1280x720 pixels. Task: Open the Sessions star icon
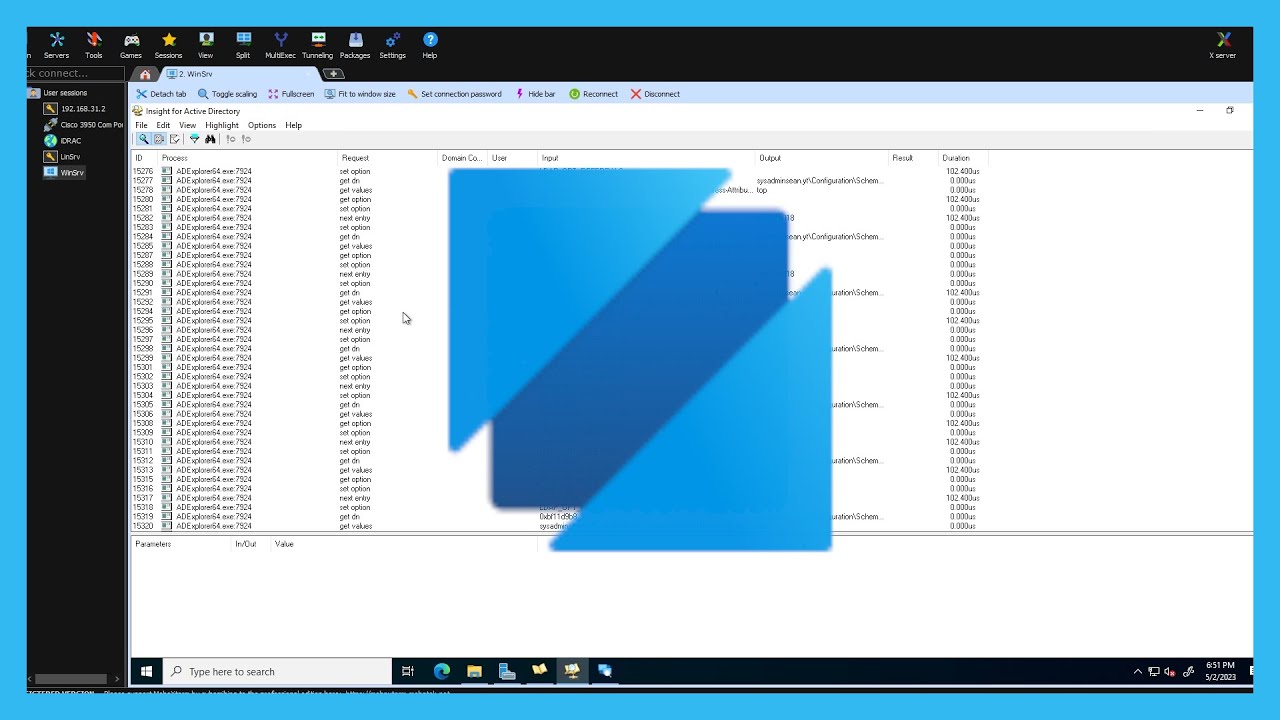coord(168,45)
